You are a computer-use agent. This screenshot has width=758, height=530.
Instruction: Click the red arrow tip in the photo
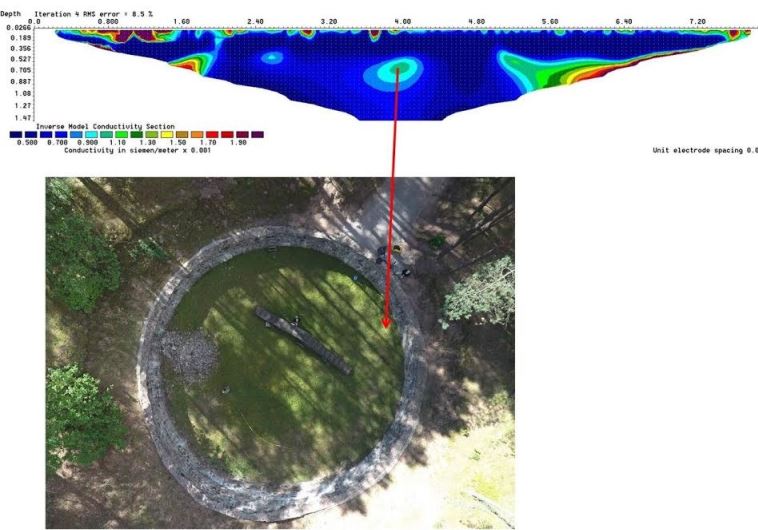pos(387,323)
